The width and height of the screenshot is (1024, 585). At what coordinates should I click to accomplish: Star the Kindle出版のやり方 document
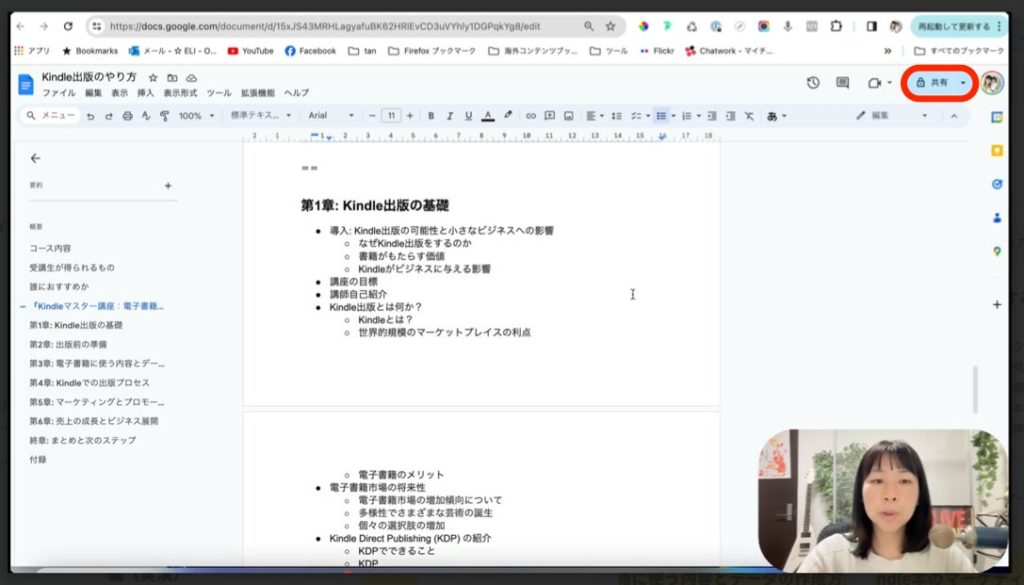pos(153,77)
